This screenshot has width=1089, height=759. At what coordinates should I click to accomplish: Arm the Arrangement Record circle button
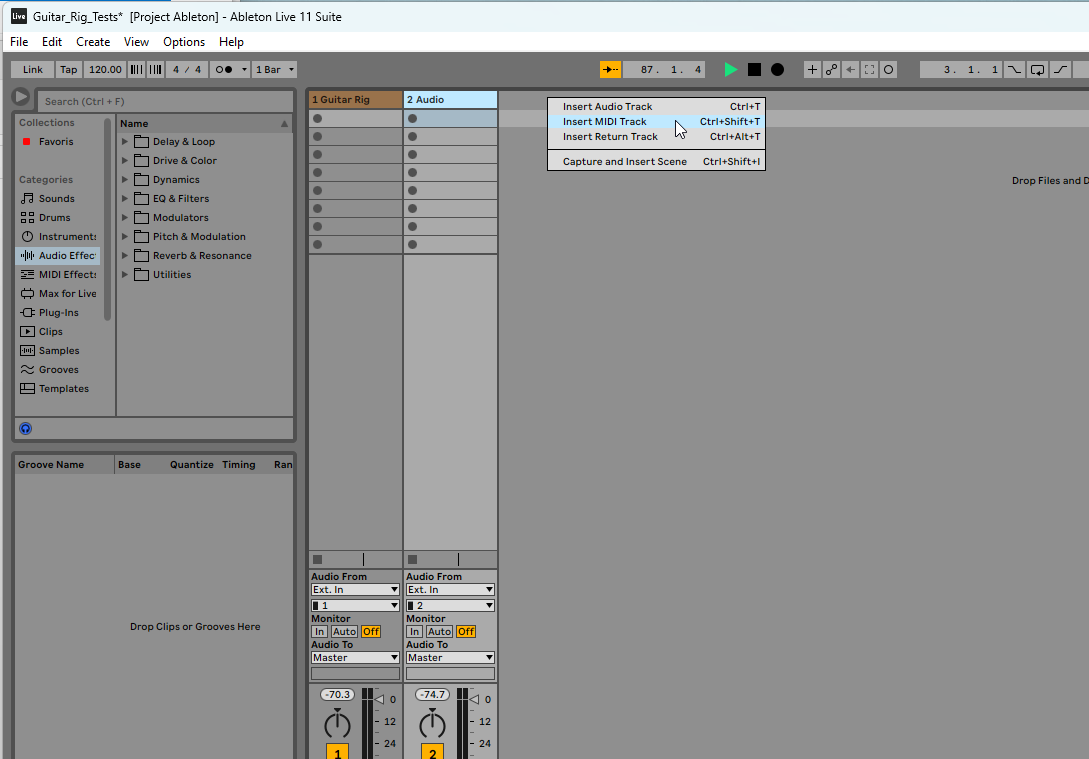point(777,69)
